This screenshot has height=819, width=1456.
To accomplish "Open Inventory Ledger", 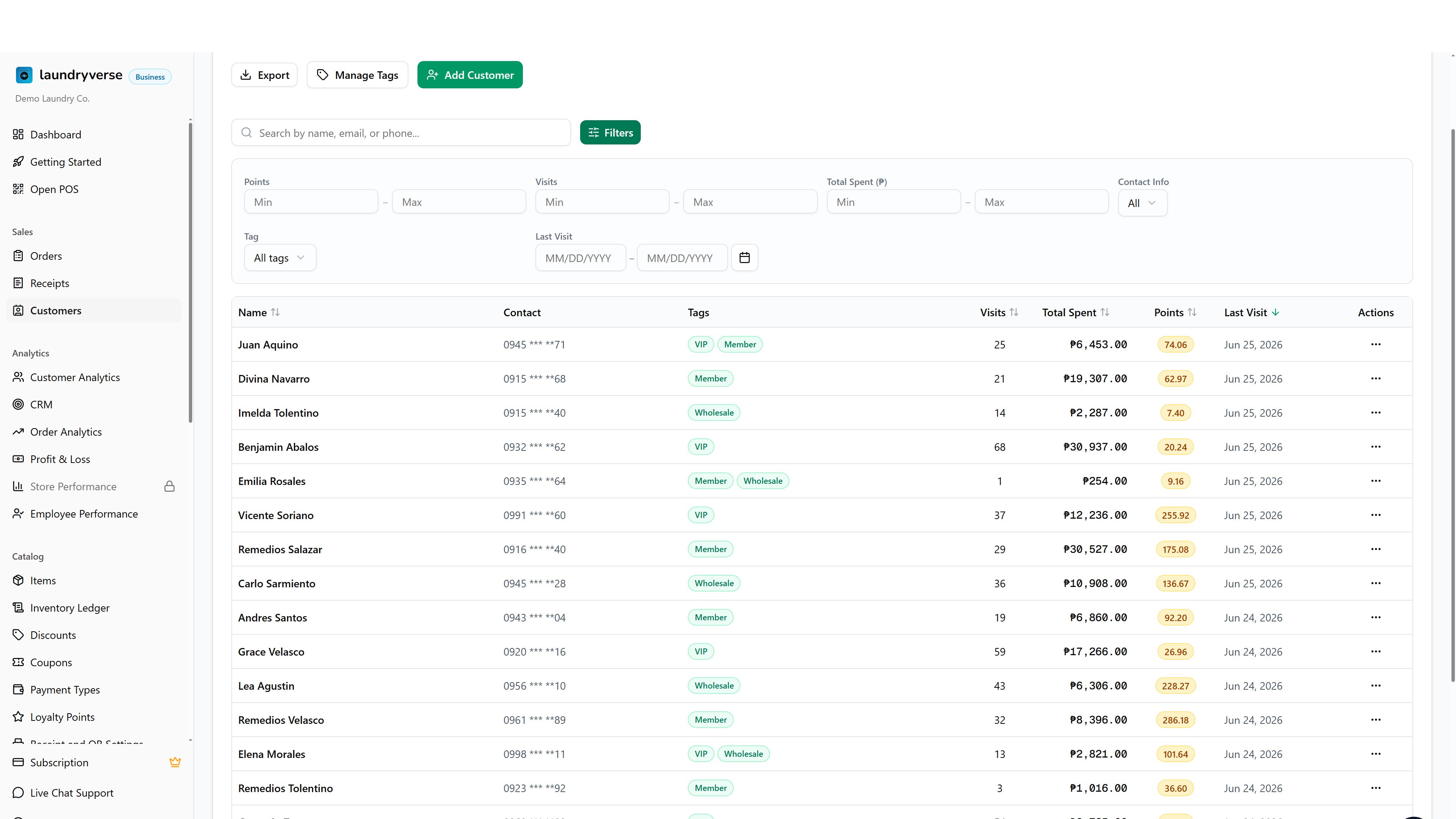I will pos(94,607).
